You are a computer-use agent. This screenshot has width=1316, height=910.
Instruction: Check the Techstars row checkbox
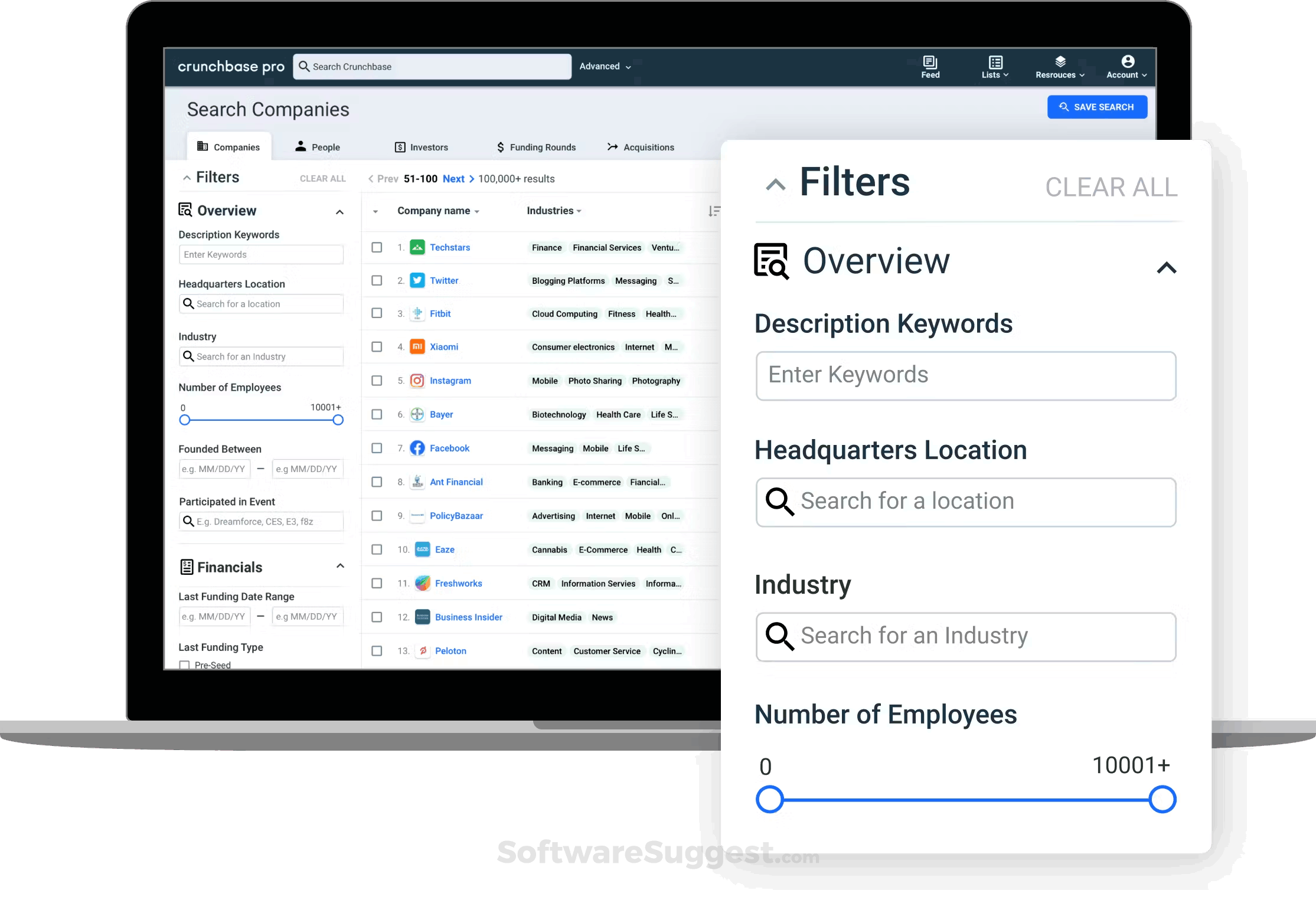pyautogui.click(x=377, y=247)
